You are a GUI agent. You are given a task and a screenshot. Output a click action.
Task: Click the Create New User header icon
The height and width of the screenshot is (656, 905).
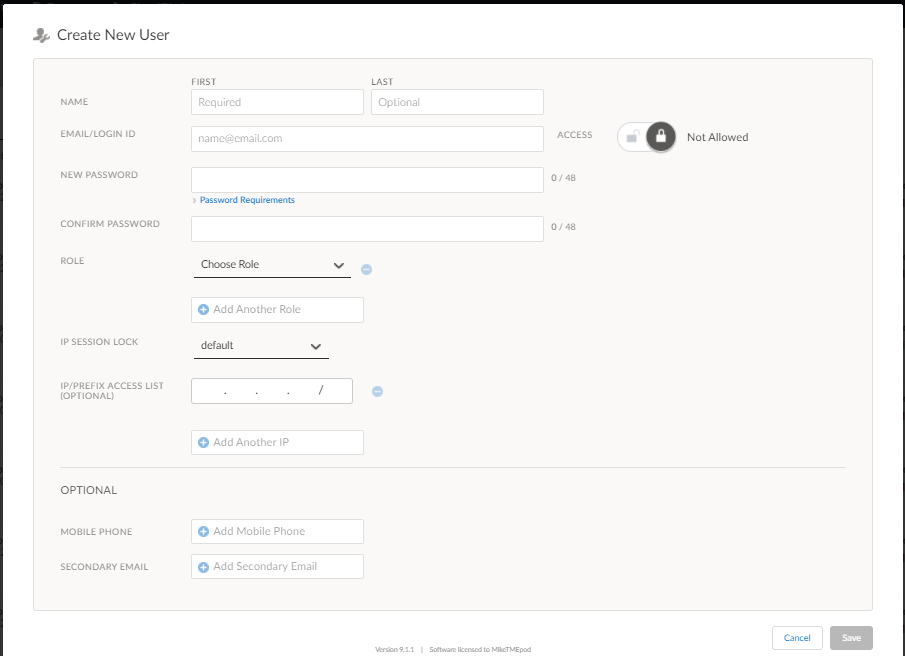(41, 35)
